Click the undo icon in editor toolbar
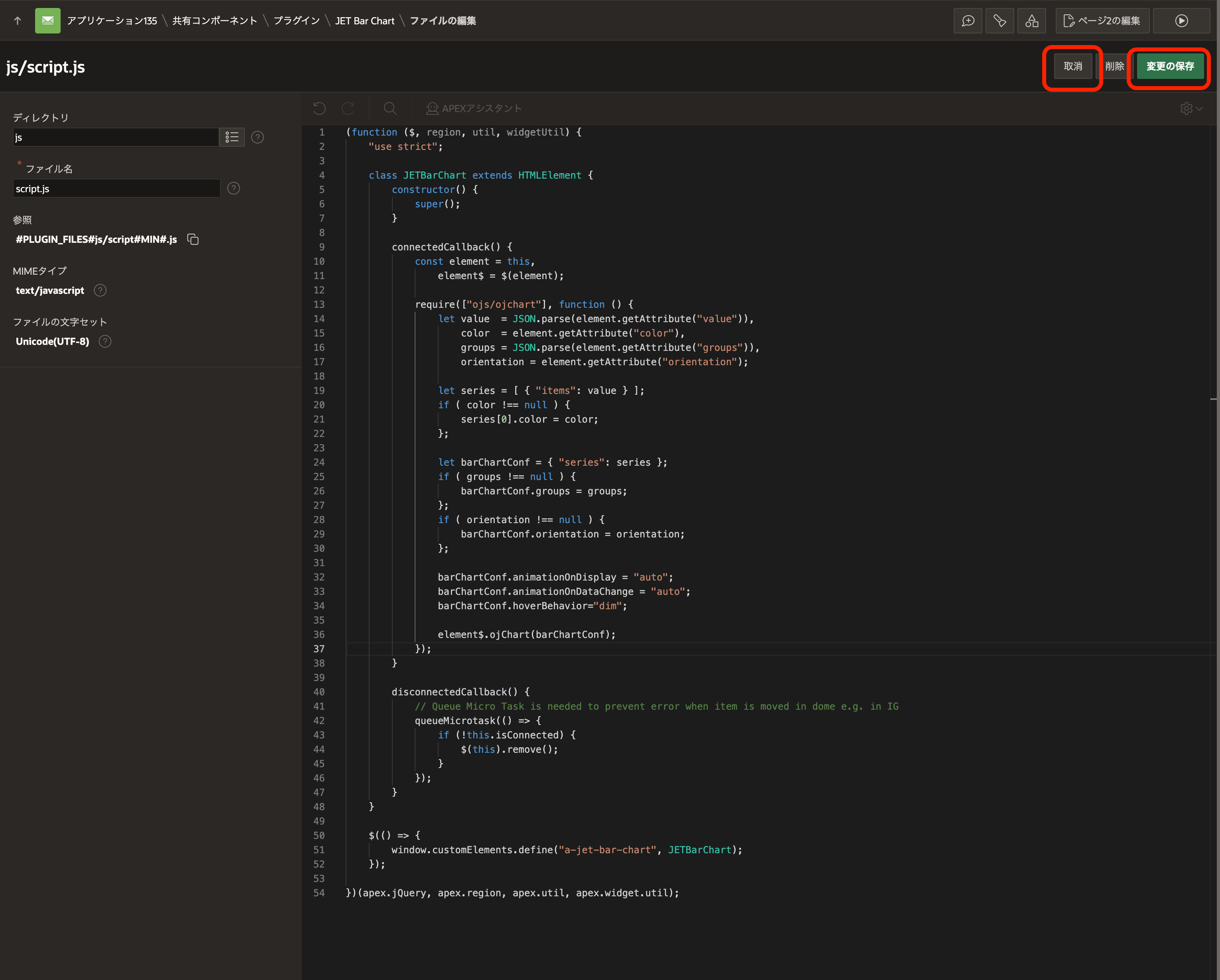 click(x=320, y=108)
